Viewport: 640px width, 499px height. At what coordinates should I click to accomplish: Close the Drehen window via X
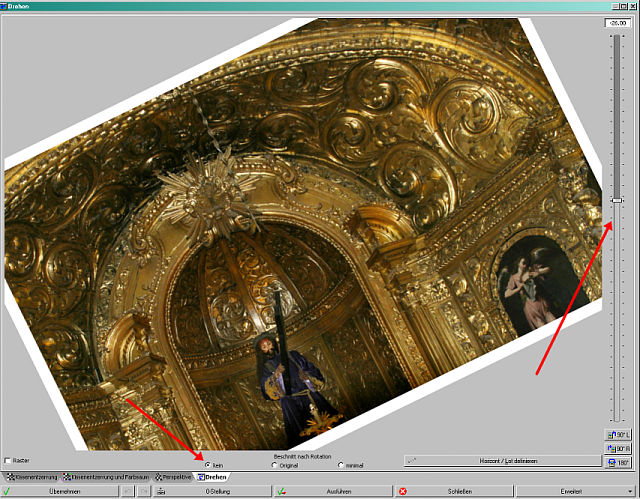click(x=633, y=6)
